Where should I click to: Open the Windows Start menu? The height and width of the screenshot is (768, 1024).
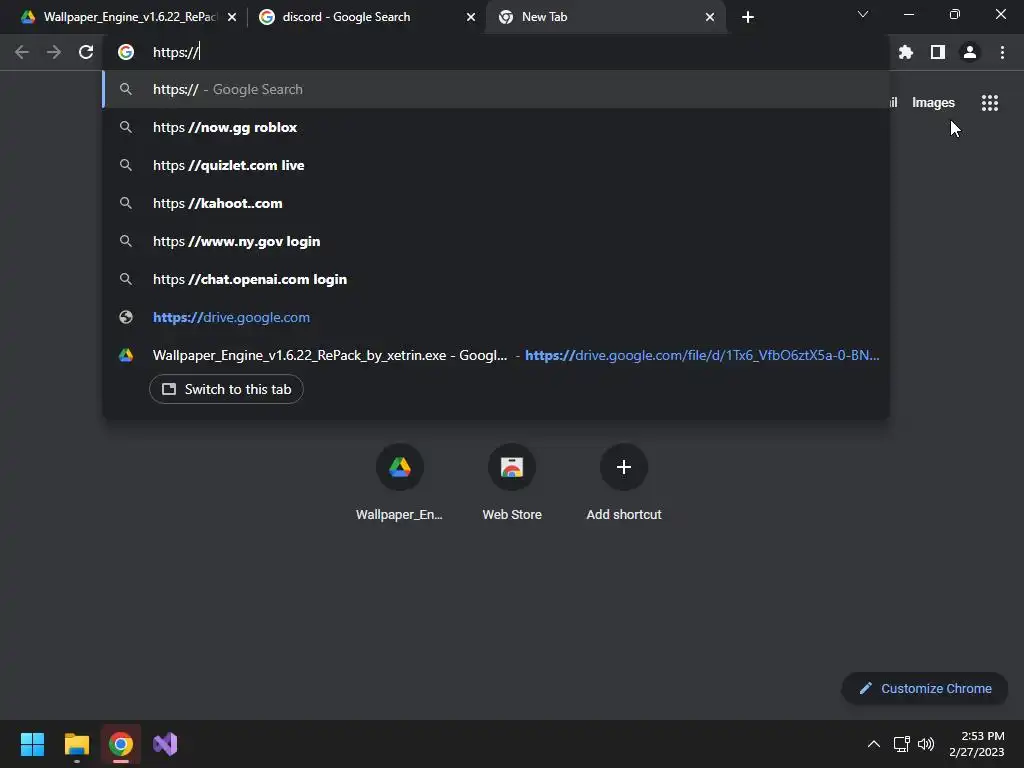click(32, 744)
